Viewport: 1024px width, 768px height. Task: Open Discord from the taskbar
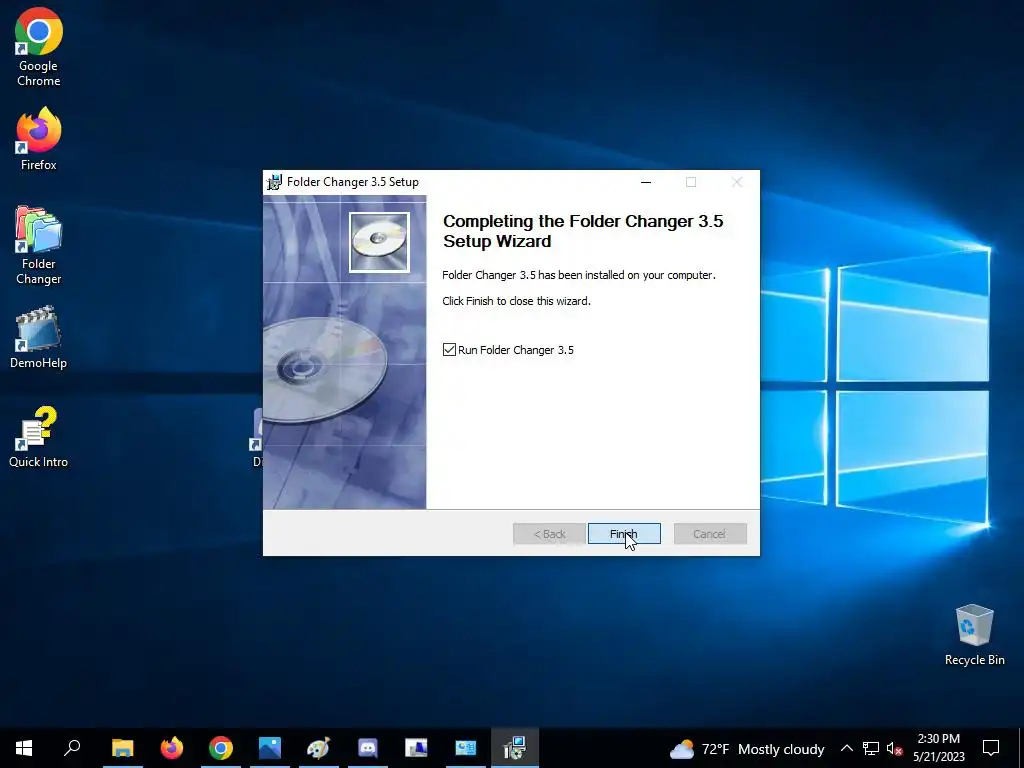tap(368, 748)
